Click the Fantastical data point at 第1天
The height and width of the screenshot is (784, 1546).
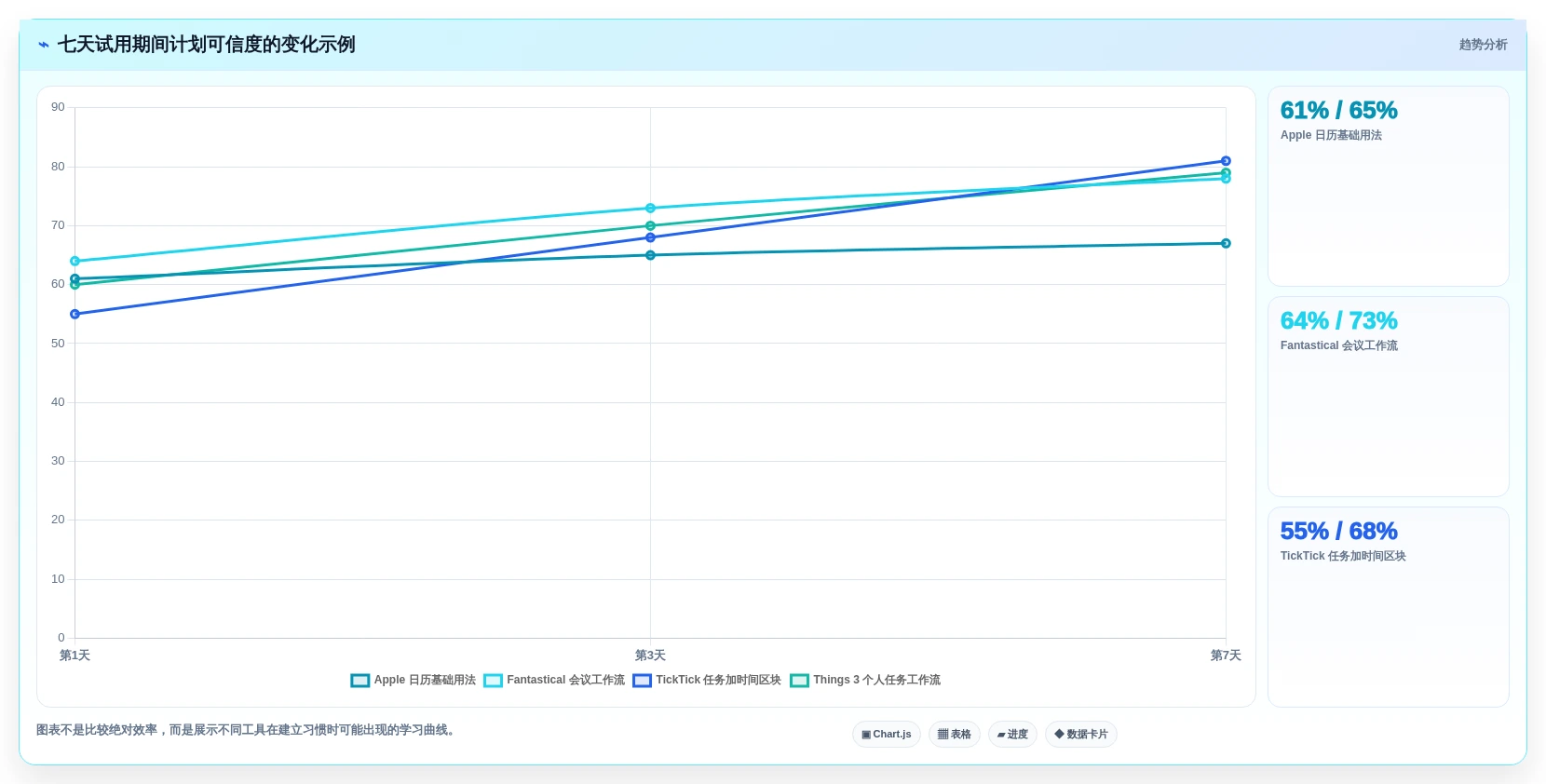pos(75,261)
